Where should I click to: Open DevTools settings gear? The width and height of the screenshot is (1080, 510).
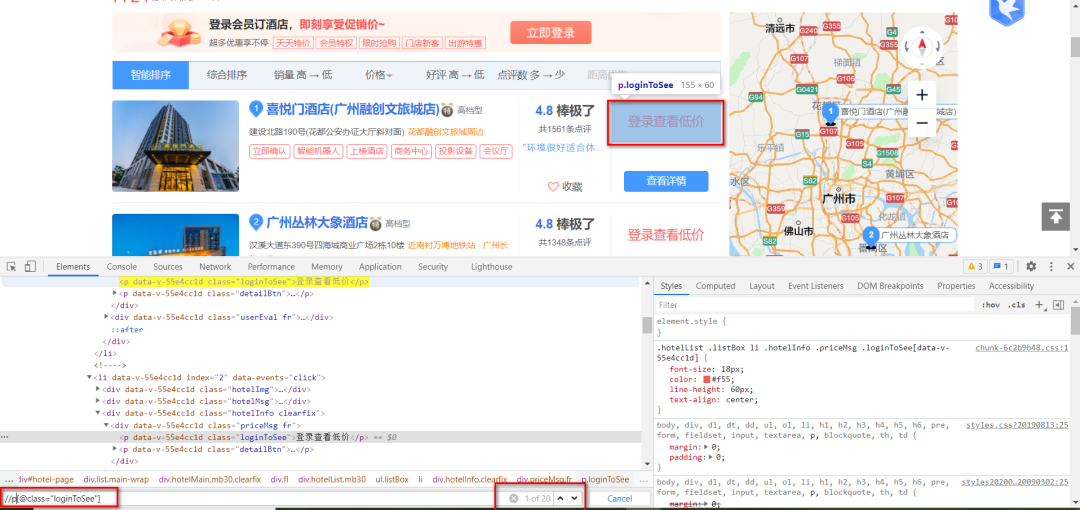click(x=1031, y=267)
